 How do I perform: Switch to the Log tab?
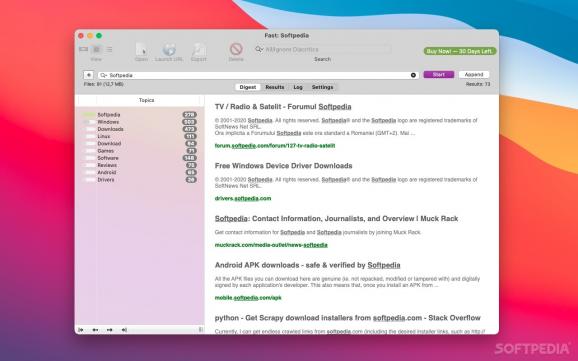coord(298,87)
